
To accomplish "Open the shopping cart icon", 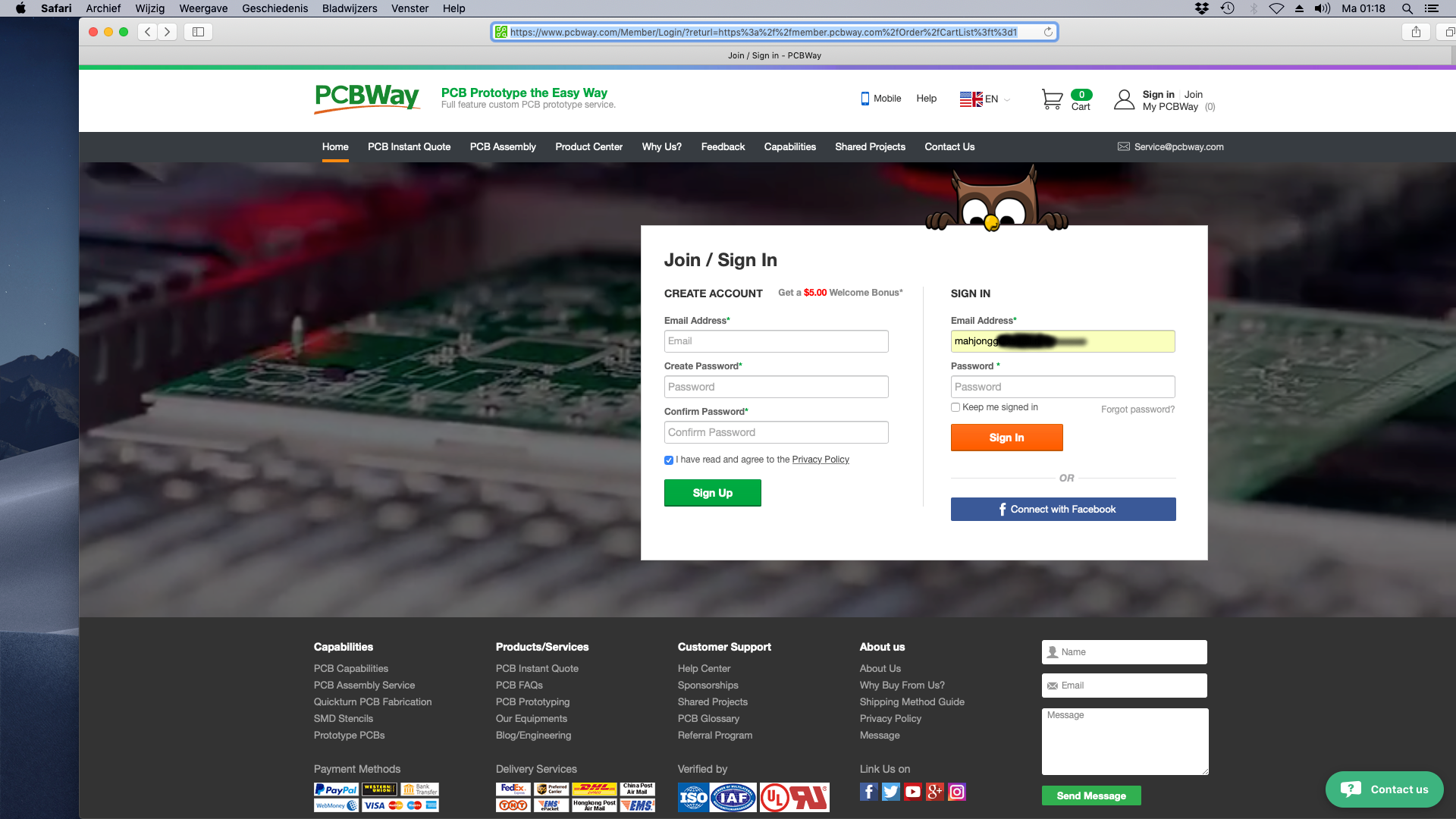I will 1052,99.
